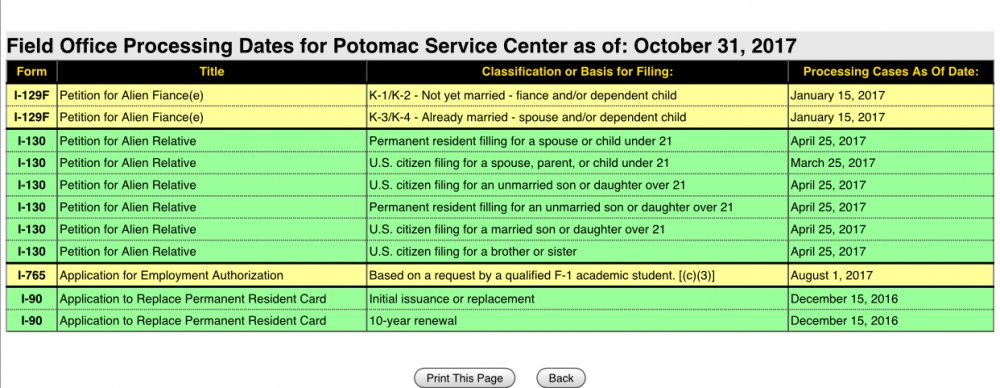
Task: Click the August 1, 2017 date cell
Action: [891, 276]
